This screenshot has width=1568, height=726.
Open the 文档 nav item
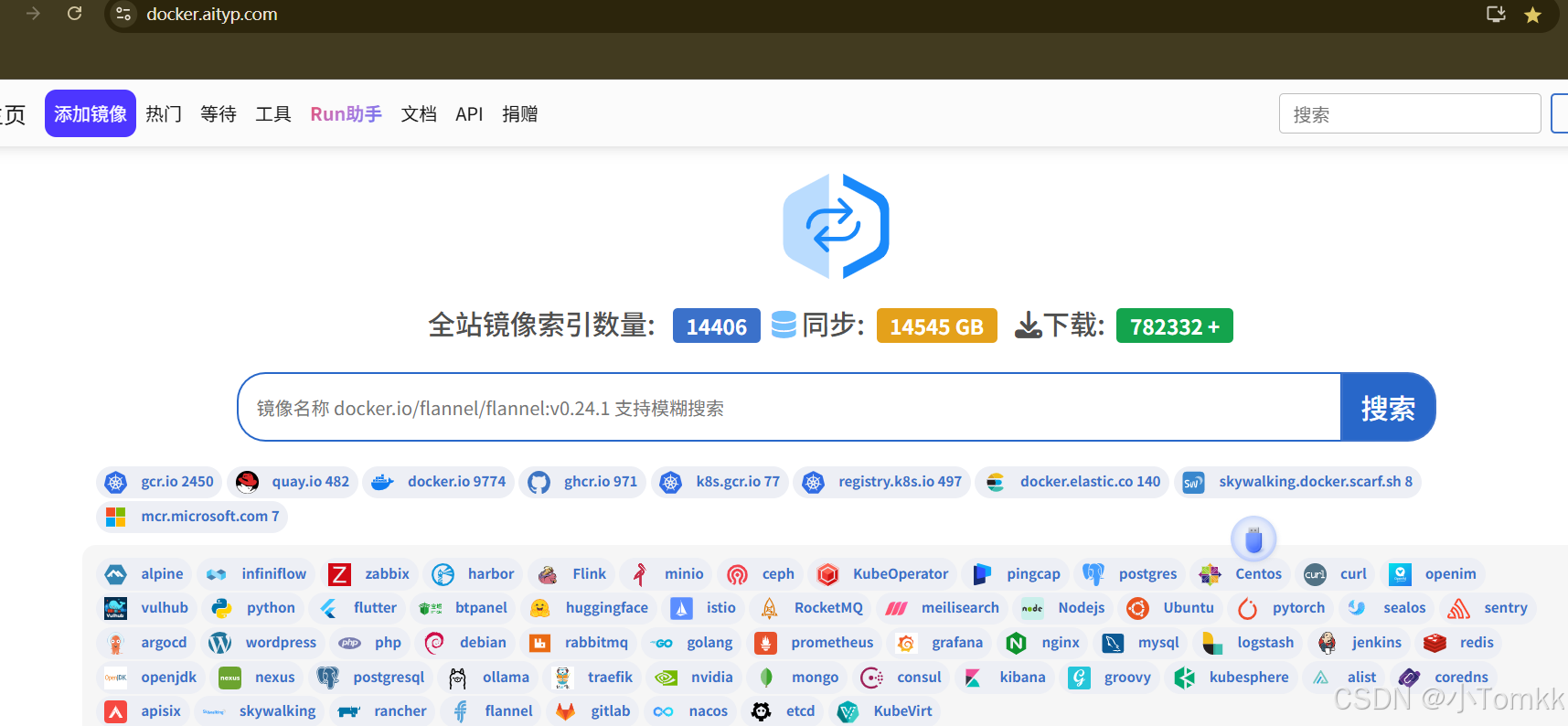point(419,113)
